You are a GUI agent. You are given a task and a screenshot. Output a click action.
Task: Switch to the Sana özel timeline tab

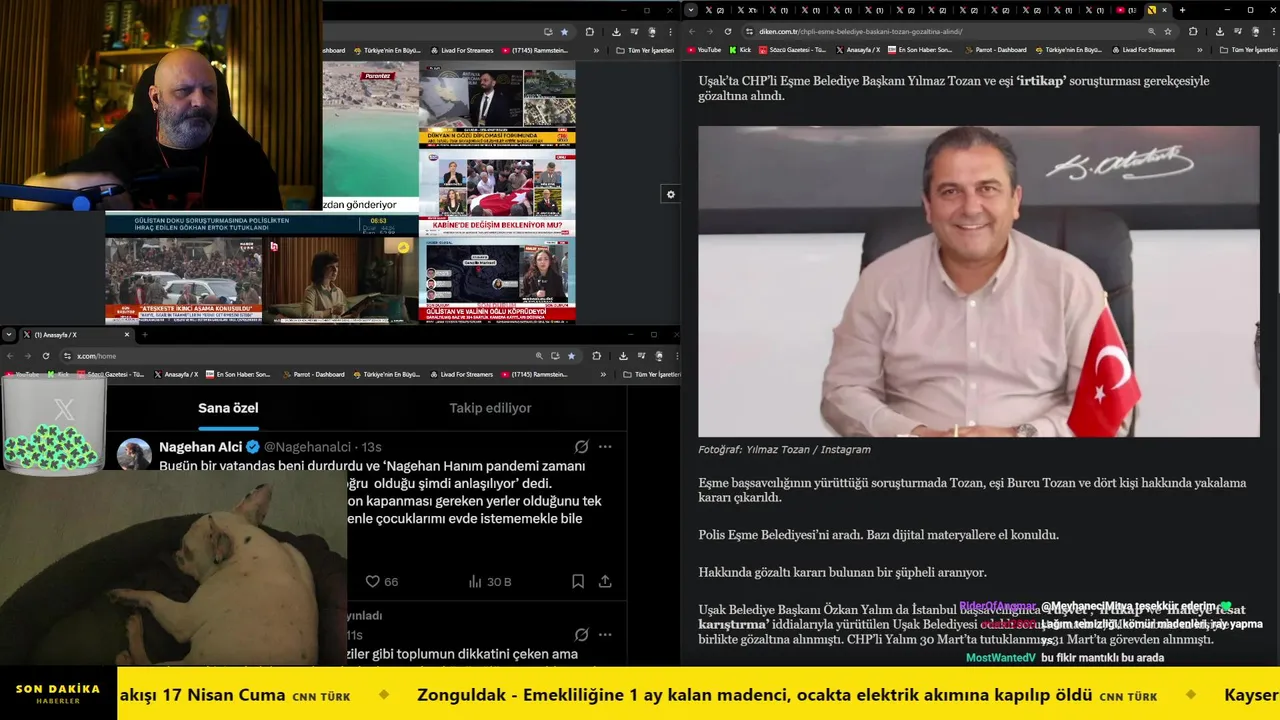[228, 408]
